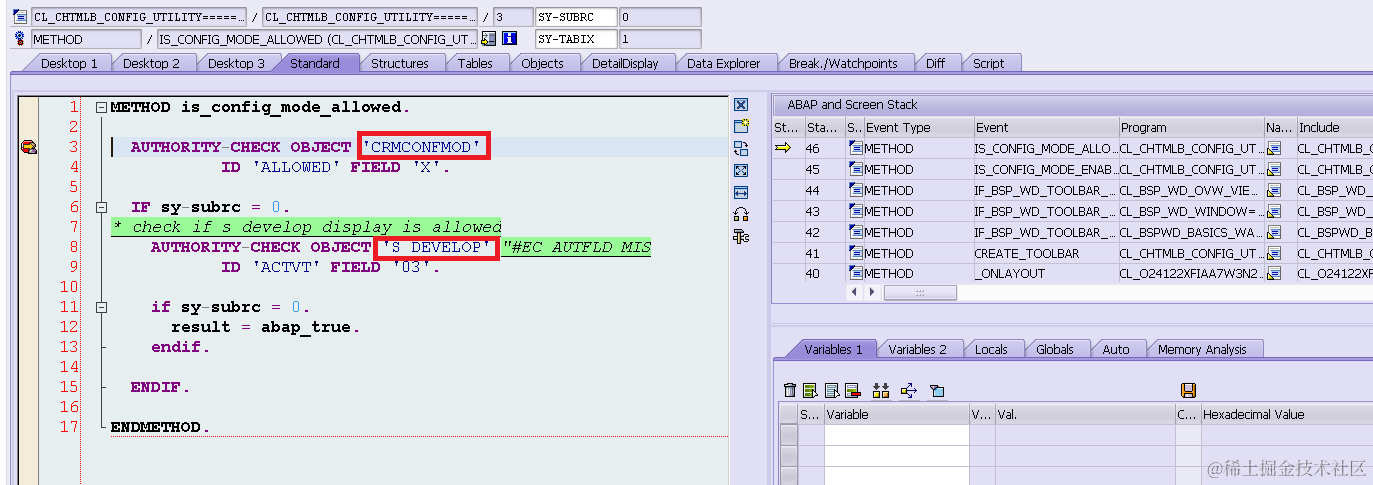Image resolution: width=1373 pixels, height=485 pixels.
Task: Switch to the Globals tab
Action: click(x=1055, y=349)
